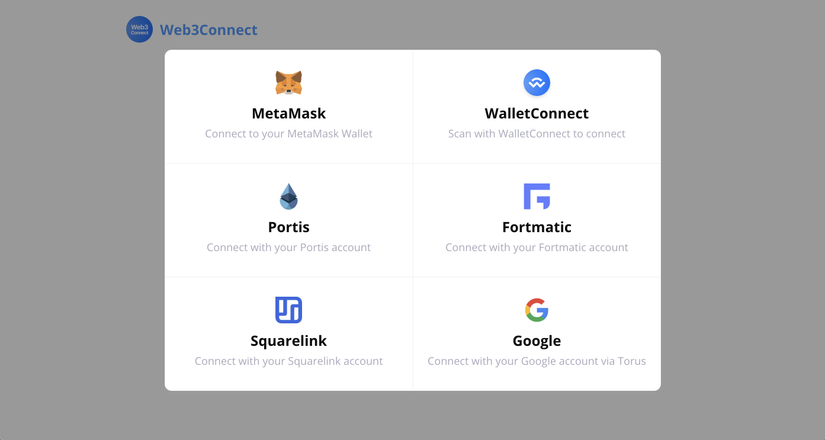Select the Portis heading
Viewport: 825px width, 440px height.
(289, 227)
